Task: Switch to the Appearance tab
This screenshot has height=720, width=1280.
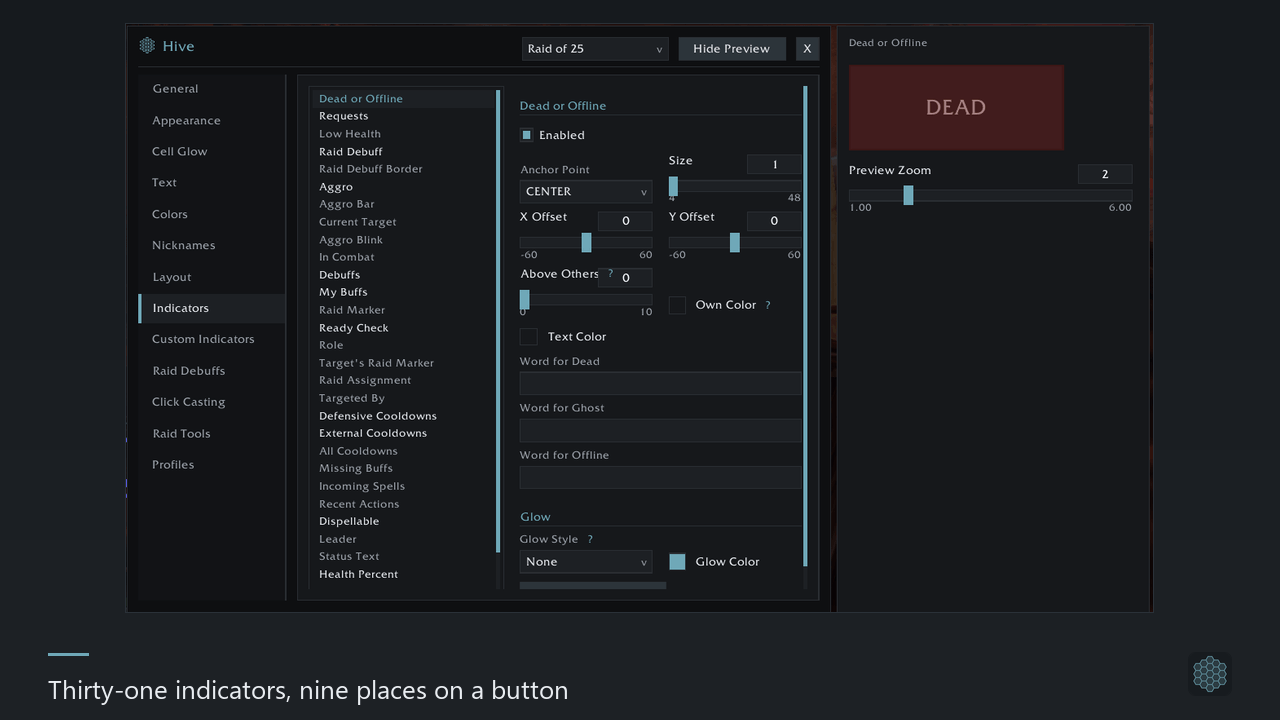Action: pos(212,120)
